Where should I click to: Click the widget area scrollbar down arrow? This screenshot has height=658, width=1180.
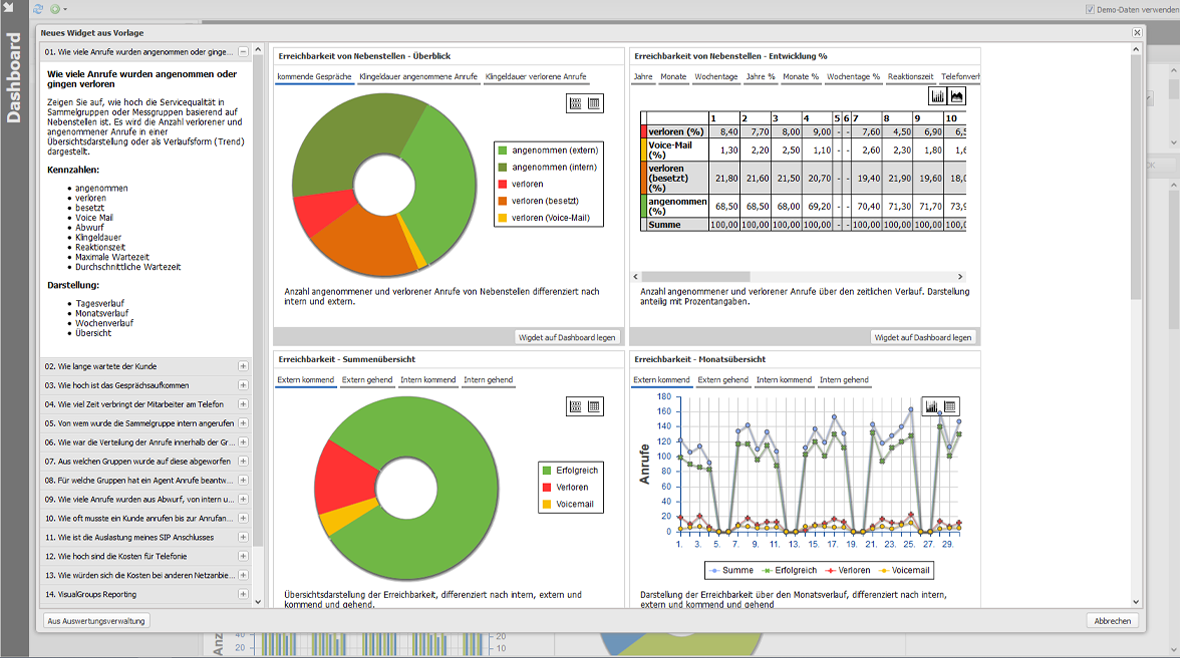point(1136,602)
